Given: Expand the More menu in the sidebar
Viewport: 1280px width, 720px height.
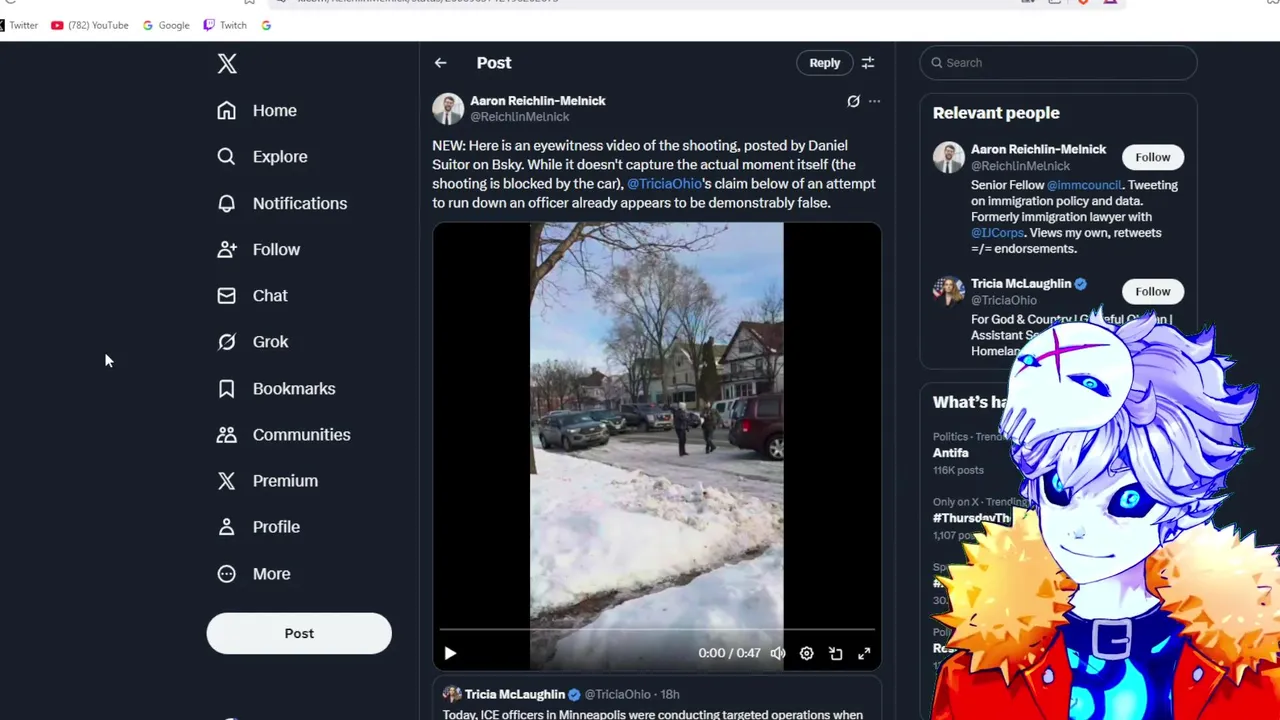Looking at the screenshot, I should [x=254, y=574].
